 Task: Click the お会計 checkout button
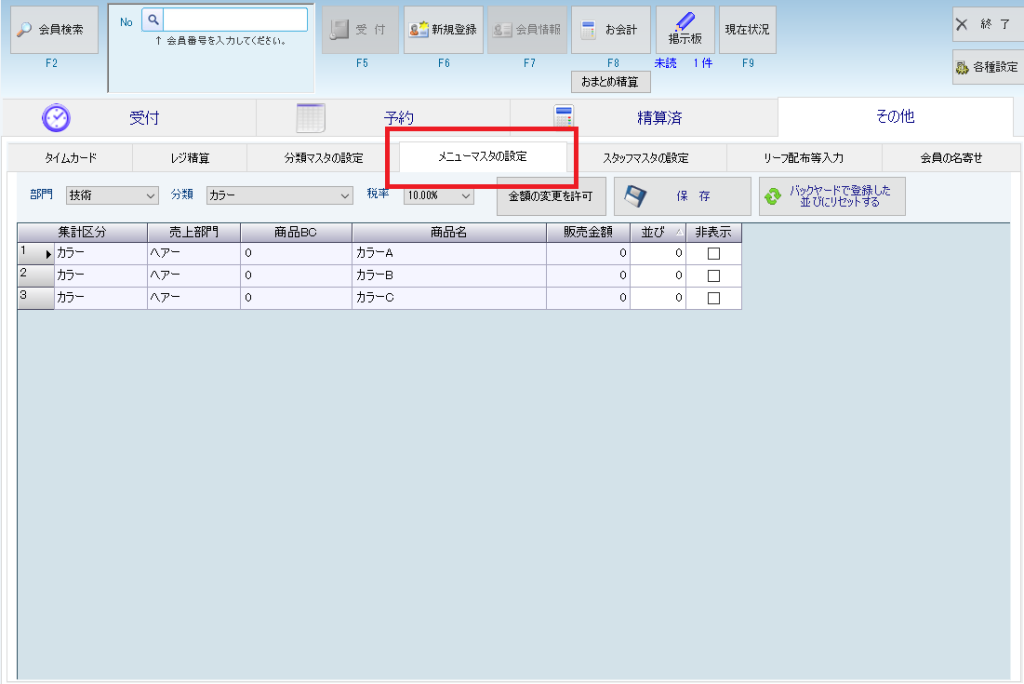610,31
